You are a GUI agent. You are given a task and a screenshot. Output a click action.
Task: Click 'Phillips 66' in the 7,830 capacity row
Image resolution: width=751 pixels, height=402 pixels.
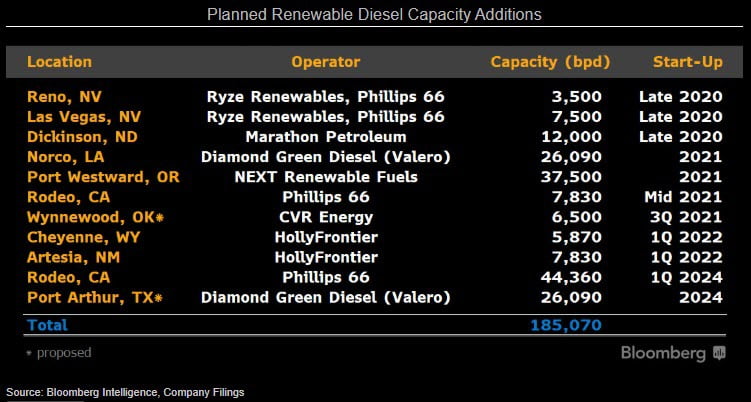[326, 197]
